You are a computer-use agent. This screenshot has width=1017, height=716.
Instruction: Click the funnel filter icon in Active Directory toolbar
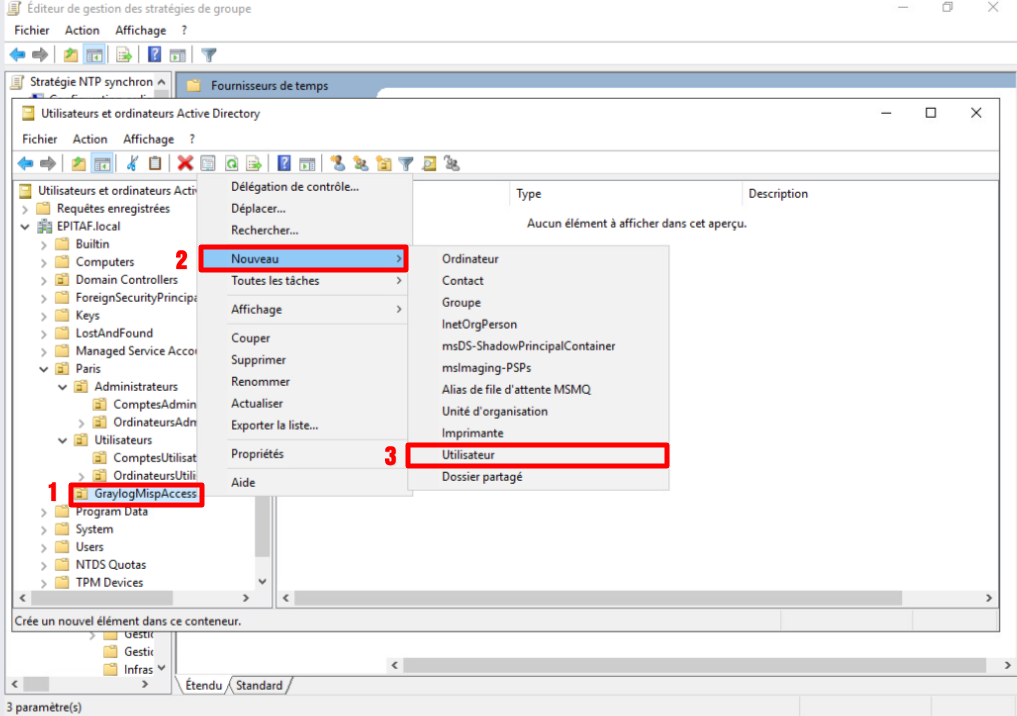406,164
